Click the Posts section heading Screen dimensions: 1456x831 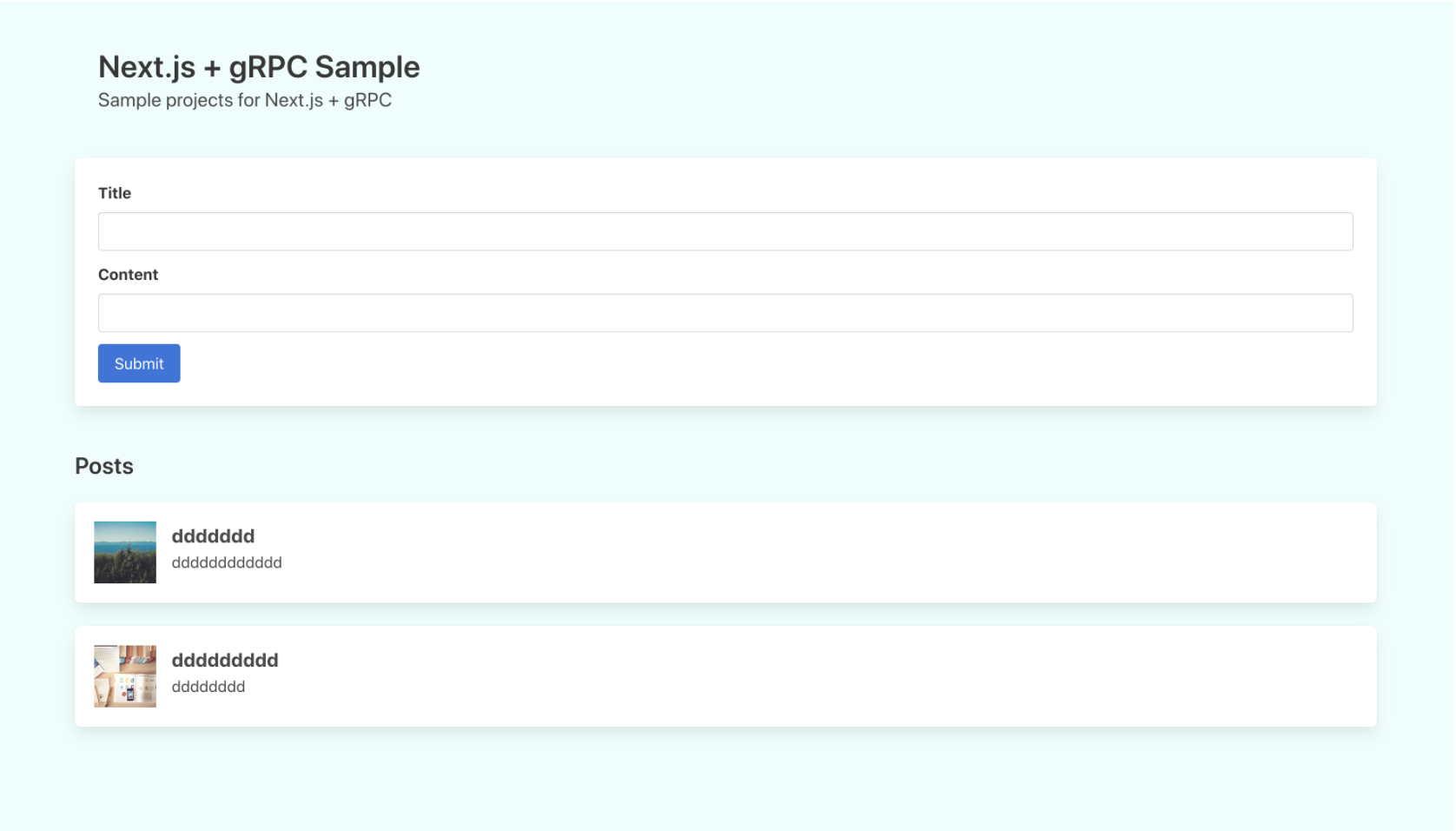[103, 466]
